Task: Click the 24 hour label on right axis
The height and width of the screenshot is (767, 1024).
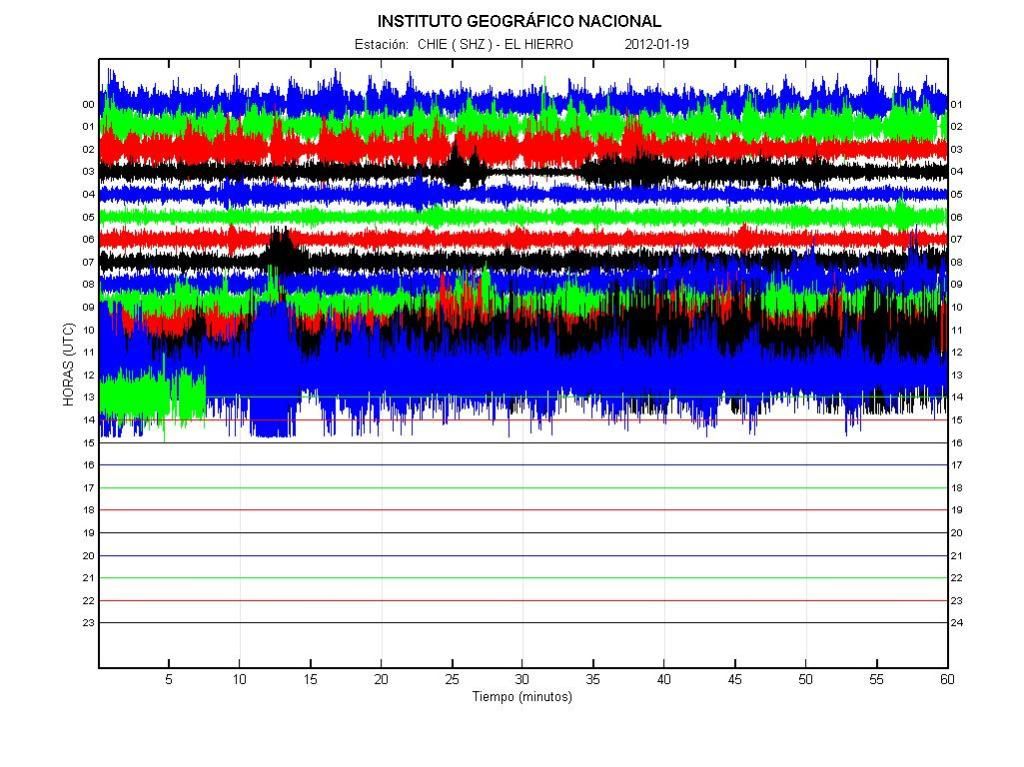Action: pos(956,623)
